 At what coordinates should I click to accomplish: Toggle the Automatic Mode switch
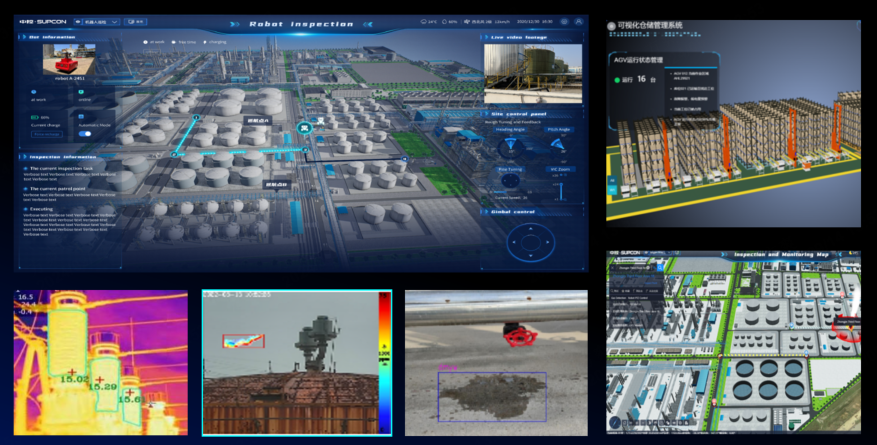pyautogui.click(x=86, y=133)
